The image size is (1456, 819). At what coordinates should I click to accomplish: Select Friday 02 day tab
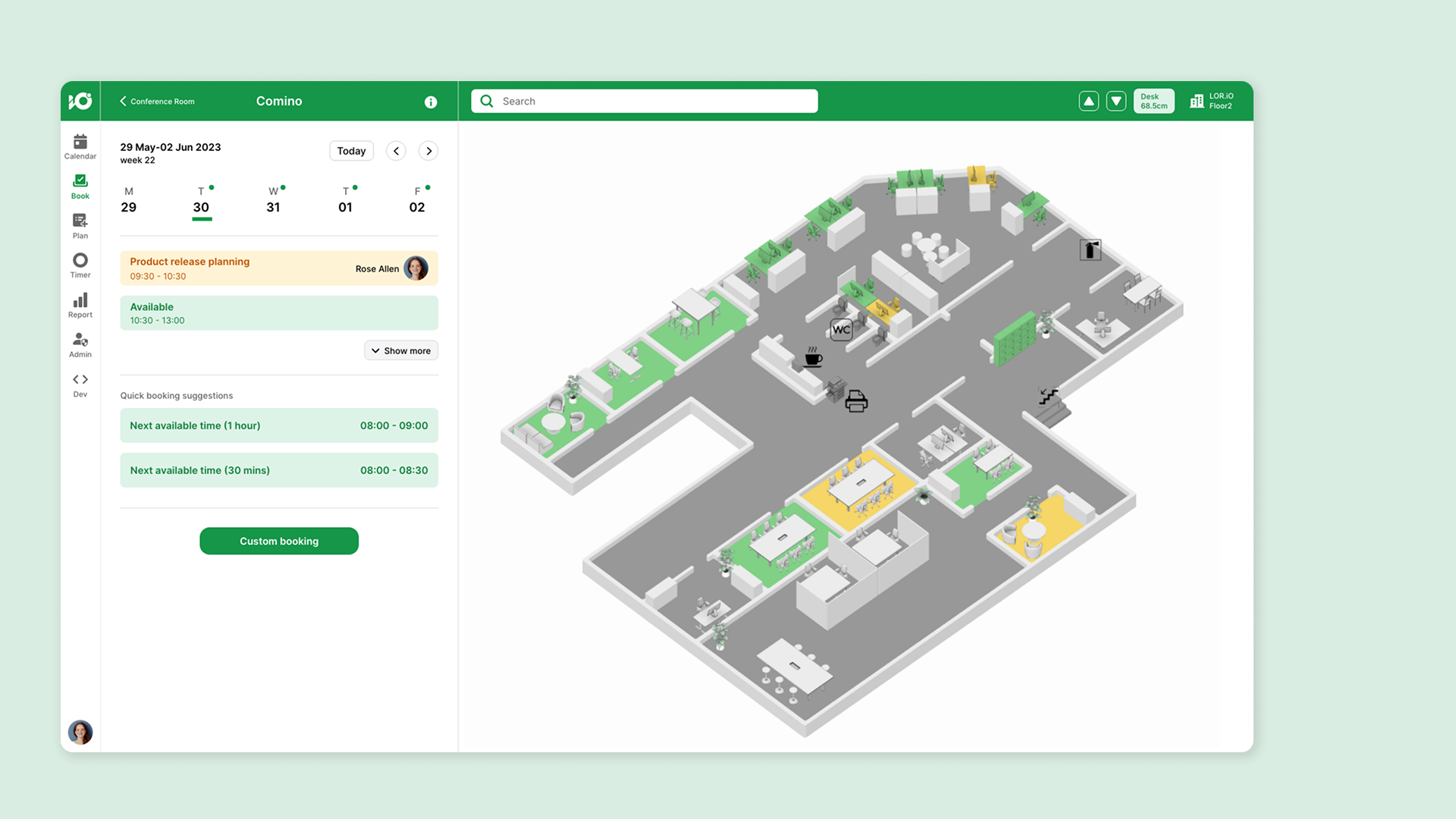click(x=417, y=201)
